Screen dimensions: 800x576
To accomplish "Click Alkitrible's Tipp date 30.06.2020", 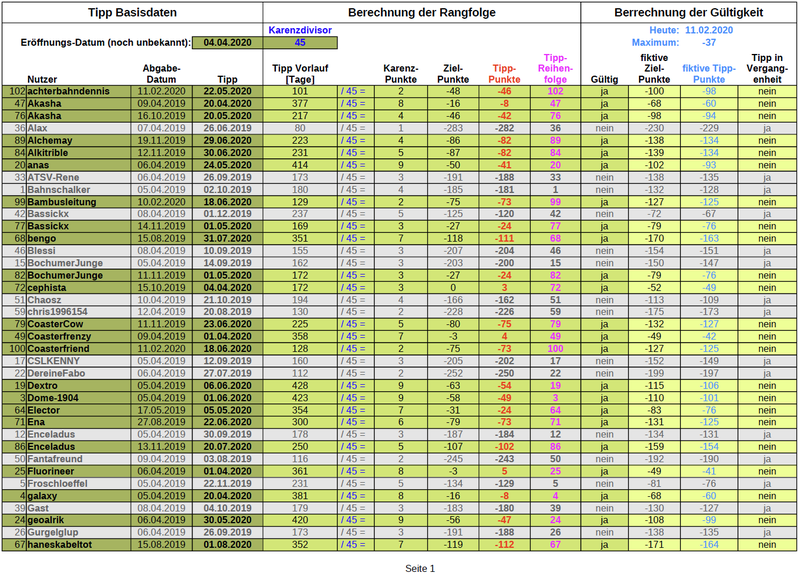I will coord(228,153).
